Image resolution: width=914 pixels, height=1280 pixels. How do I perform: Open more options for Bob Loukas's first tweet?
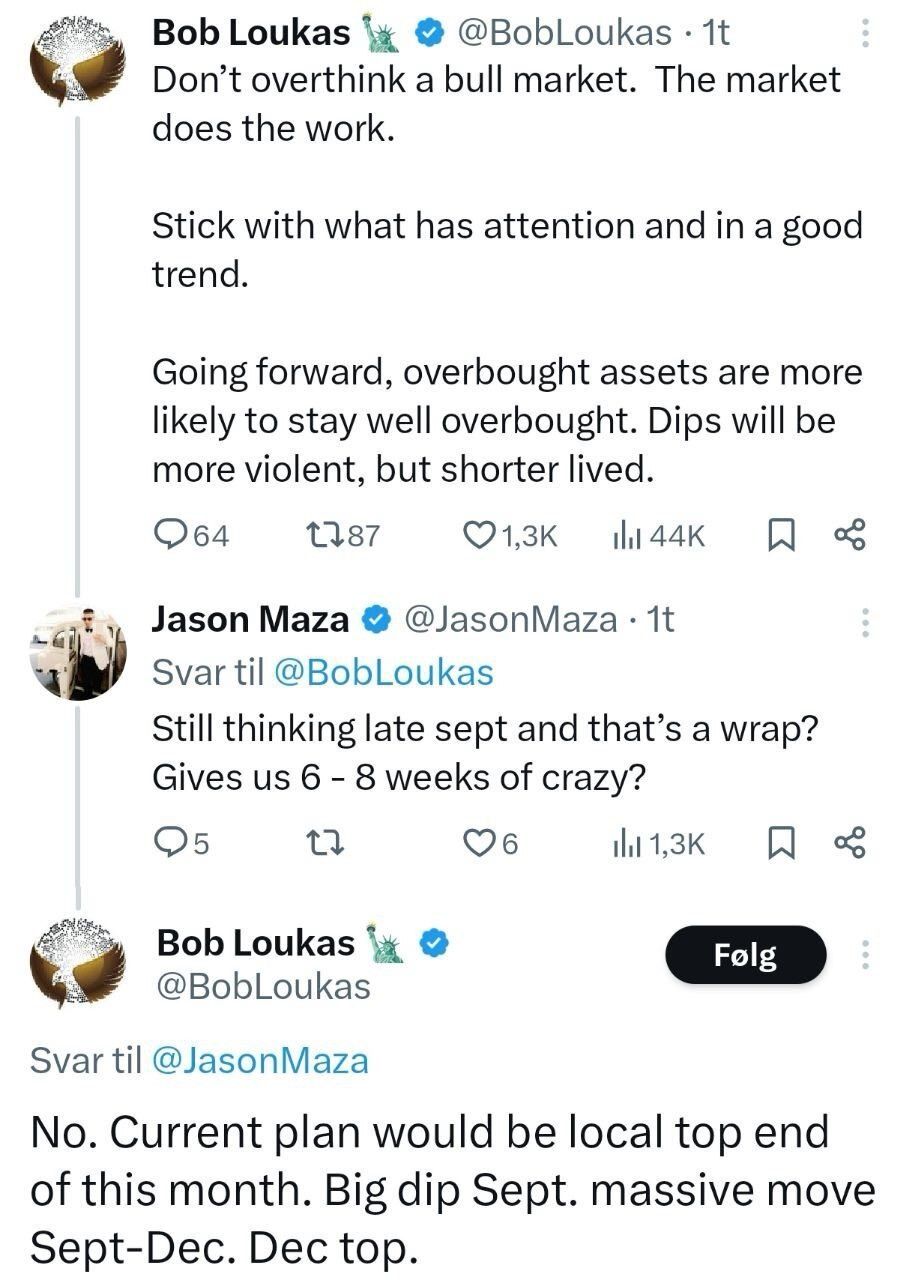[x=865, y=36]
